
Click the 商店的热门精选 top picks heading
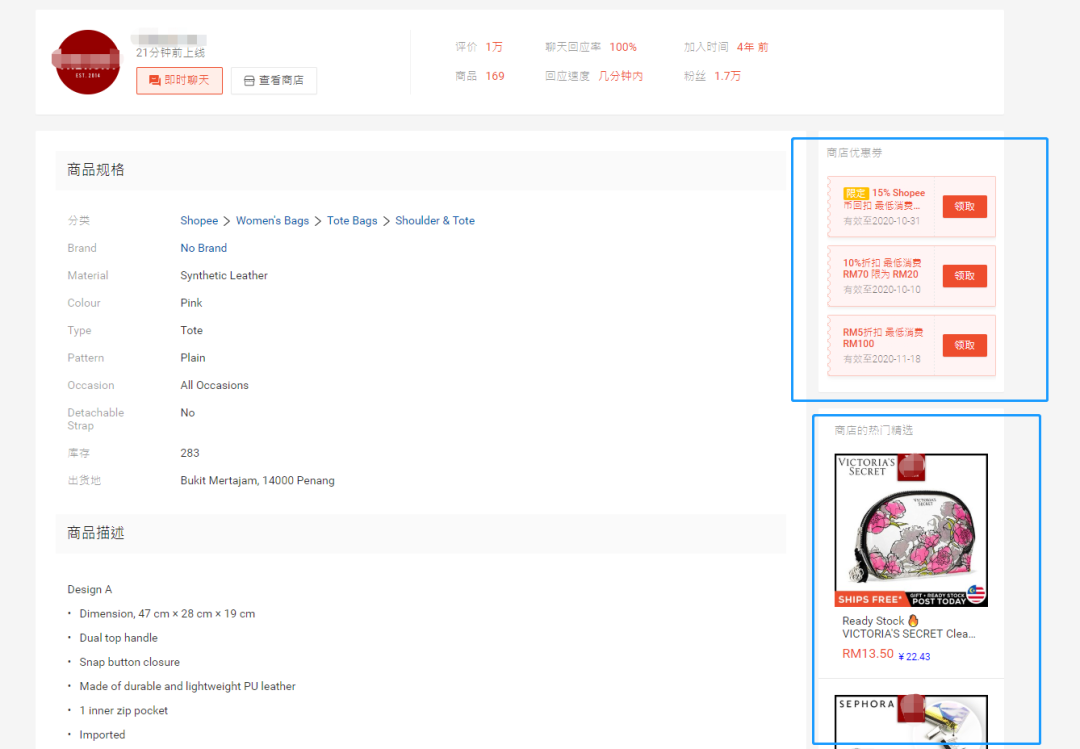tap(873, 431)
